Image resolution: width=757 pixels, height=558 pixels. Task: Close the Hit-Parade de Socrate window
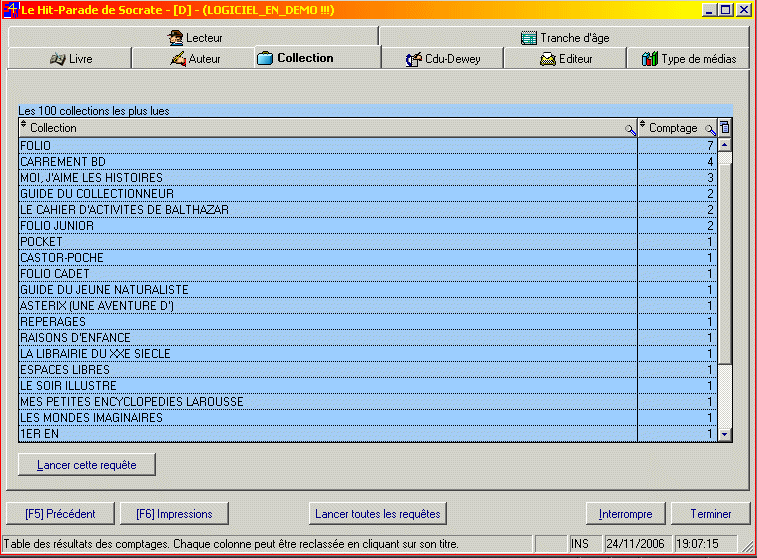point(743,10)
